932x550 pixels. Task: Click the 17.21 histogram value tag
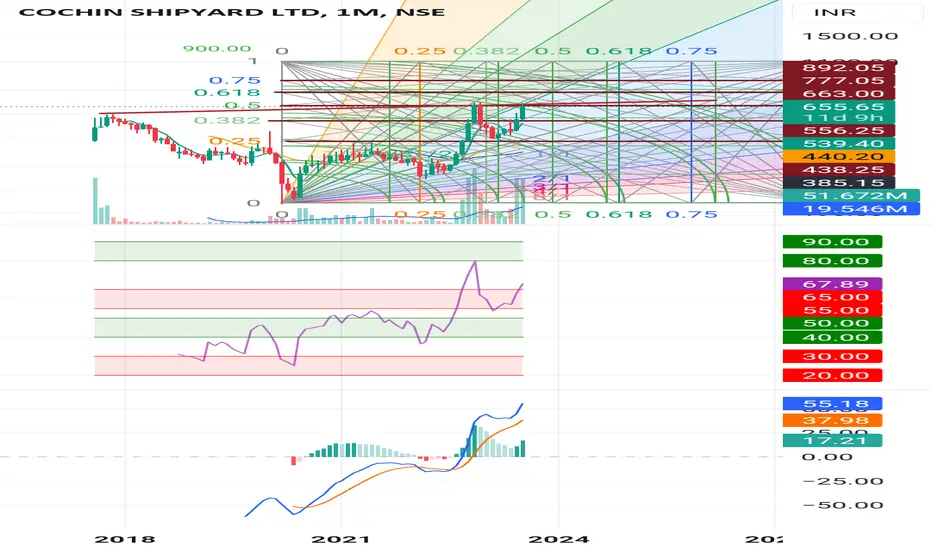(832, 441)
